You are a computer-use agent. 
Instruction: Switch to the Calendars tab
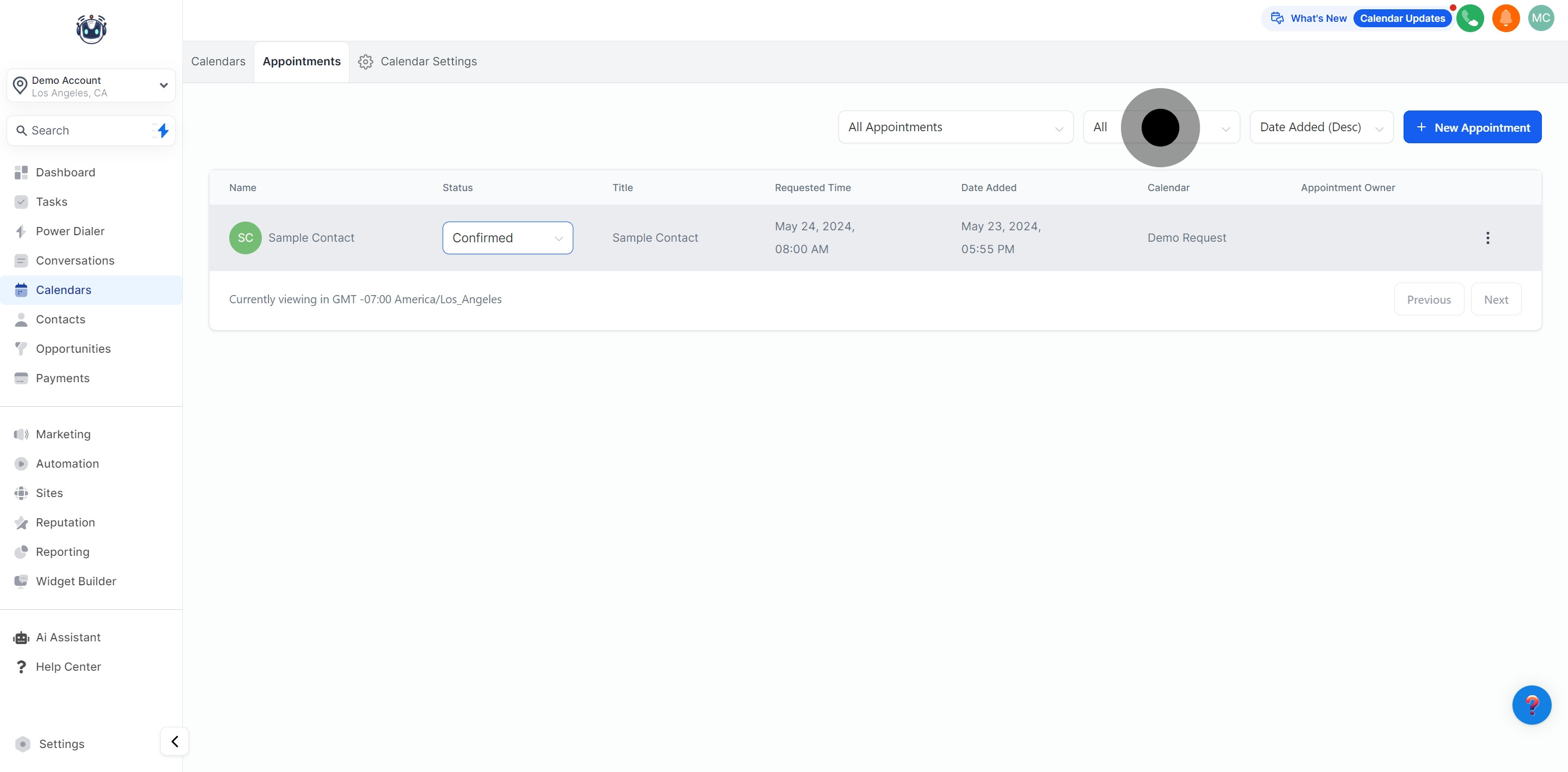tap(218, 62)
